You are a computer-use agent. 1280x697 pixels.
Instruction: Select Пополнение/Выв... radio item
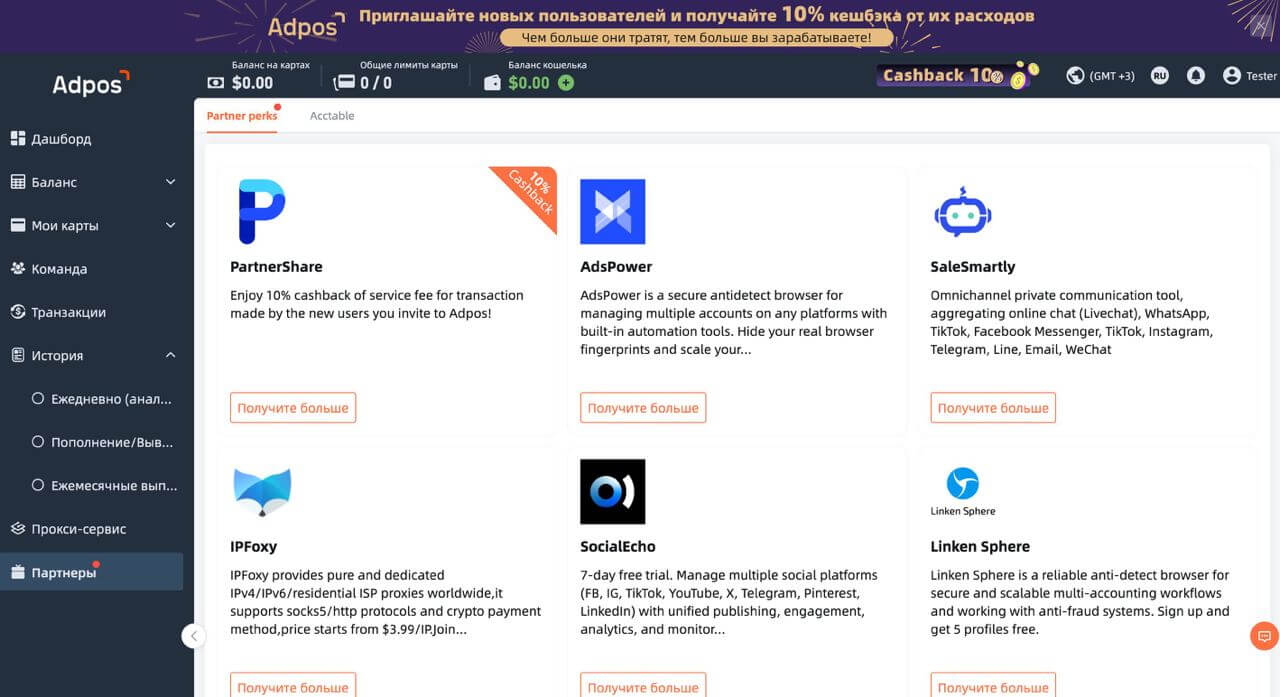[38, 442]
